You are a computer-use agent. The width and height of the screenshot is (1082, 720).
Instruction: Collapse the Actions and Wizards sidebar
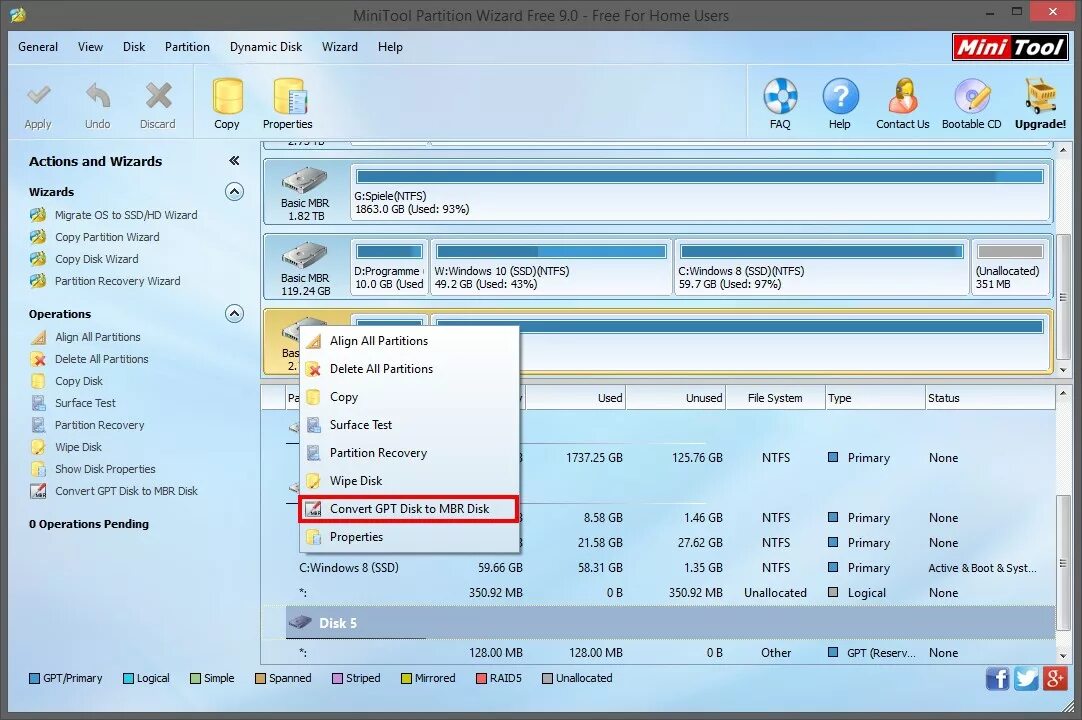[x=233, y=160]
